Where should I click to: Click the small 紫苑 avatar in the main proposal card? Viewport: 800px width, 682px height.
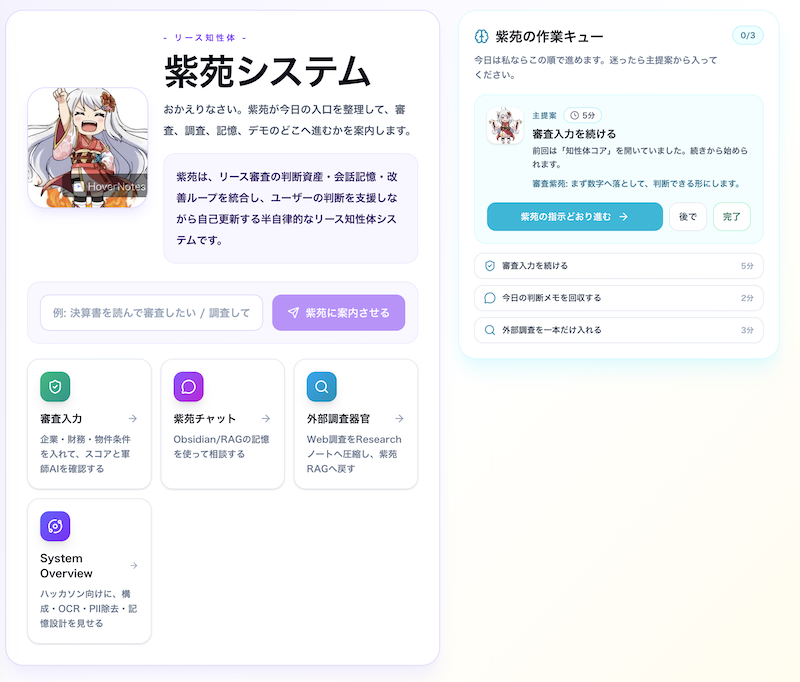[x=505, y=125]
